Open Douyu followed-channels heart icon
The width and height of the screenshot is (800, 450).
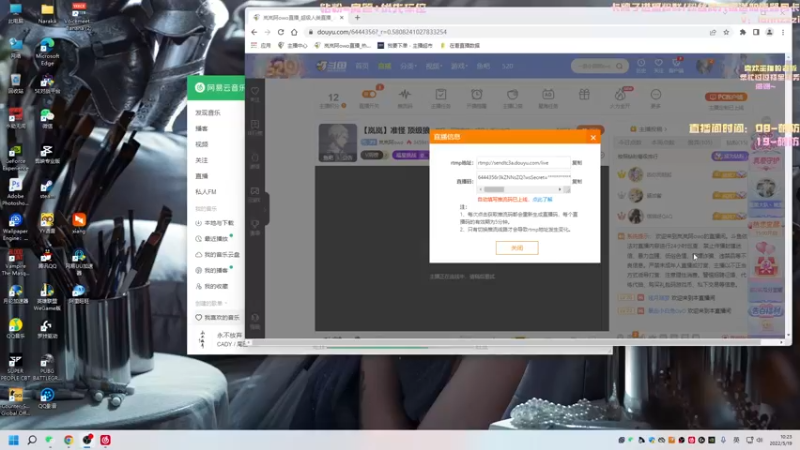click(659, 65)
